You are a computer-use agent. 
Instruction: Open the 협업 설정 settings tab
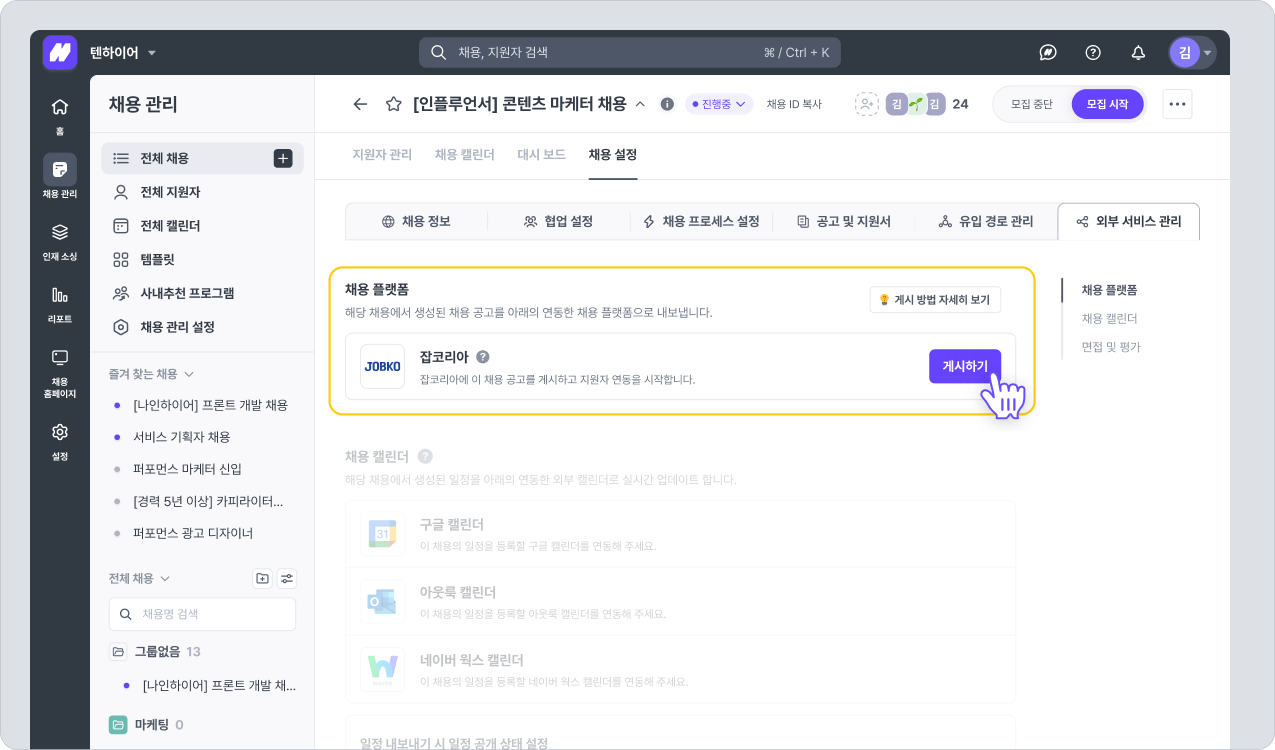[558, 221]
